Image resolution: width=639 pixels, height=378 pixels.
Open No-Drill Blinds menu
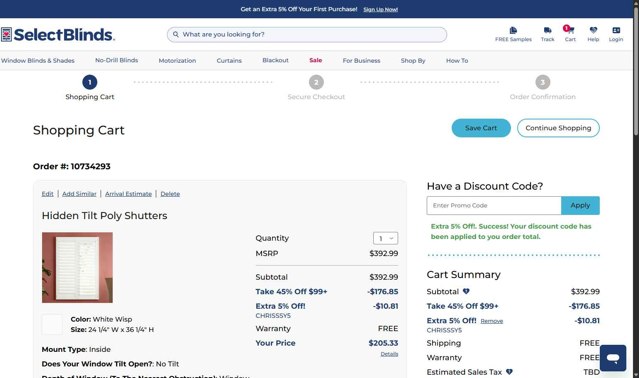coord(117,60)
